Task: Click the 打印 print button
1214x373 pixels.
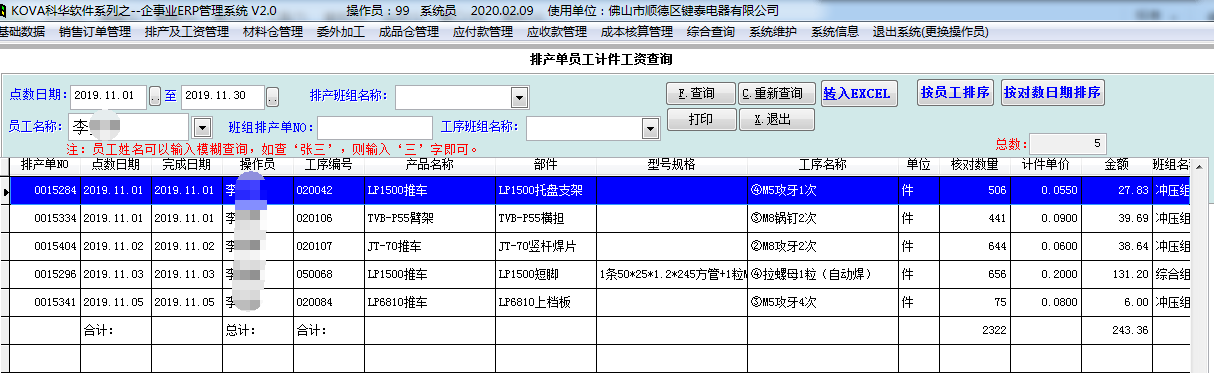Action: [x=700, y=119]
